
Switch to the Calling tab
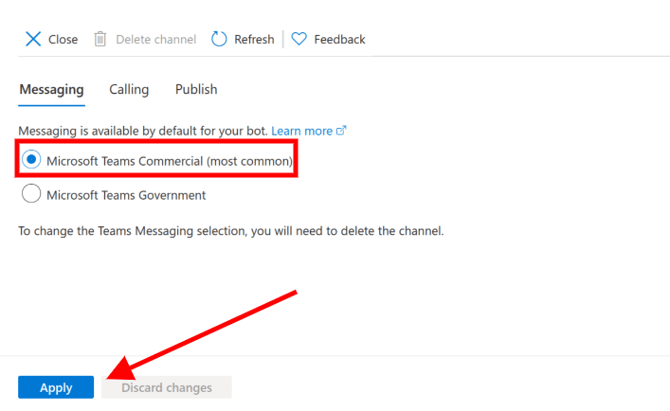129,89
